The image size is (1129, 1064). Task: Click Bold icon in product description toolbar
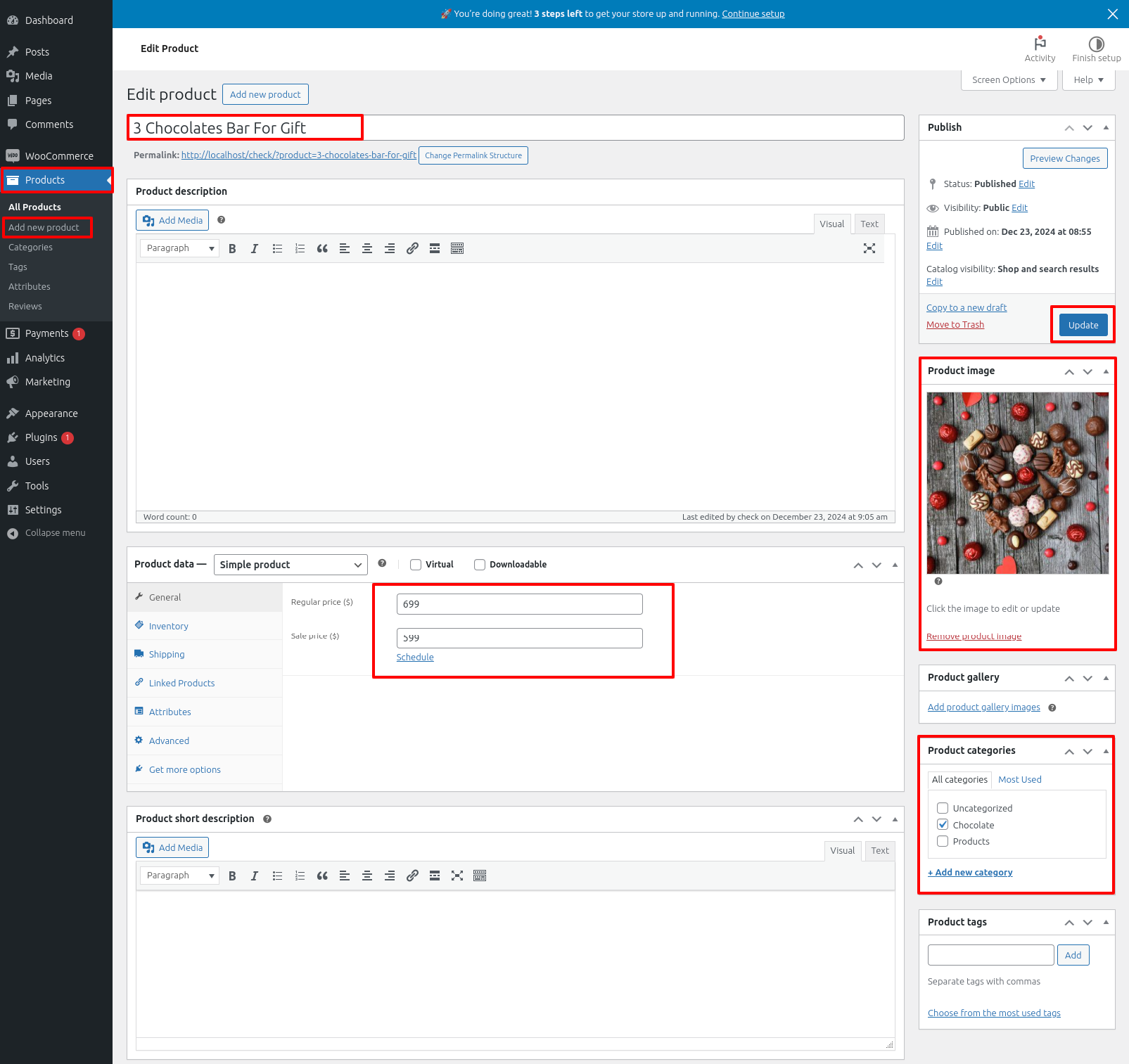pyautogui.click(x=232, y=248)
